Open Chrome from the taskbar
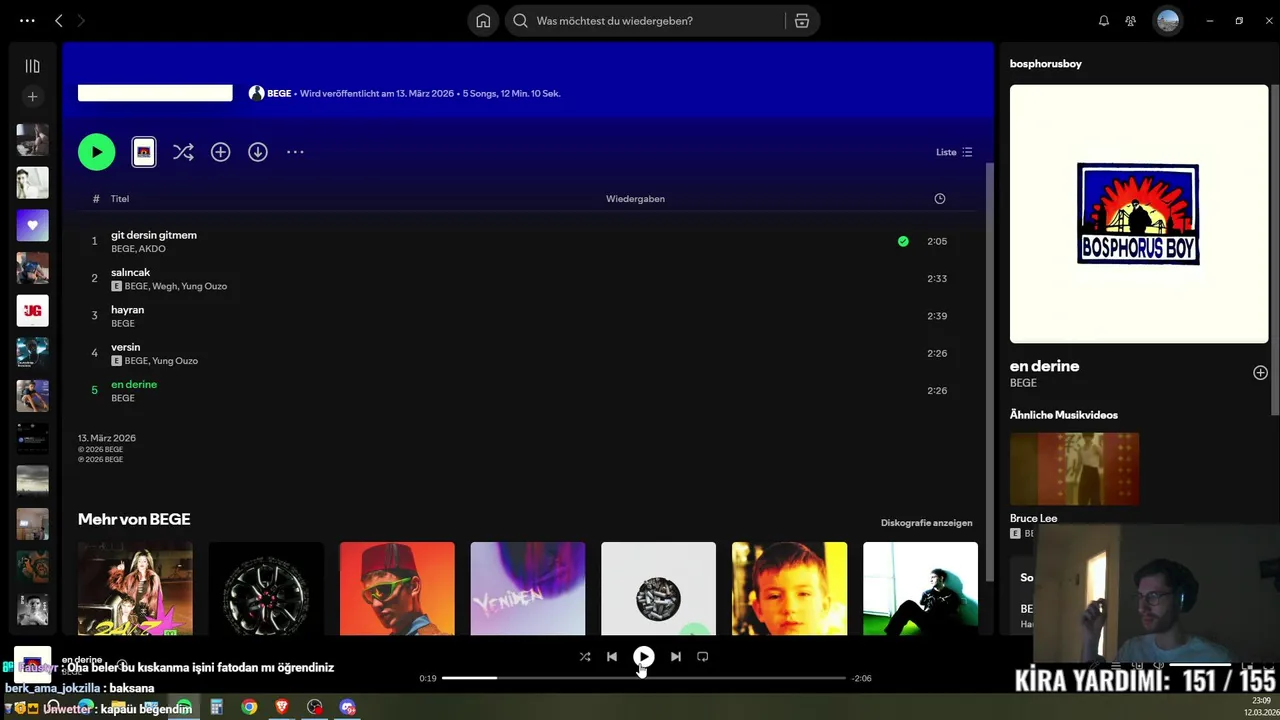Image resolution: width=1280 pixels, height=720 pixels. (249, 708)
